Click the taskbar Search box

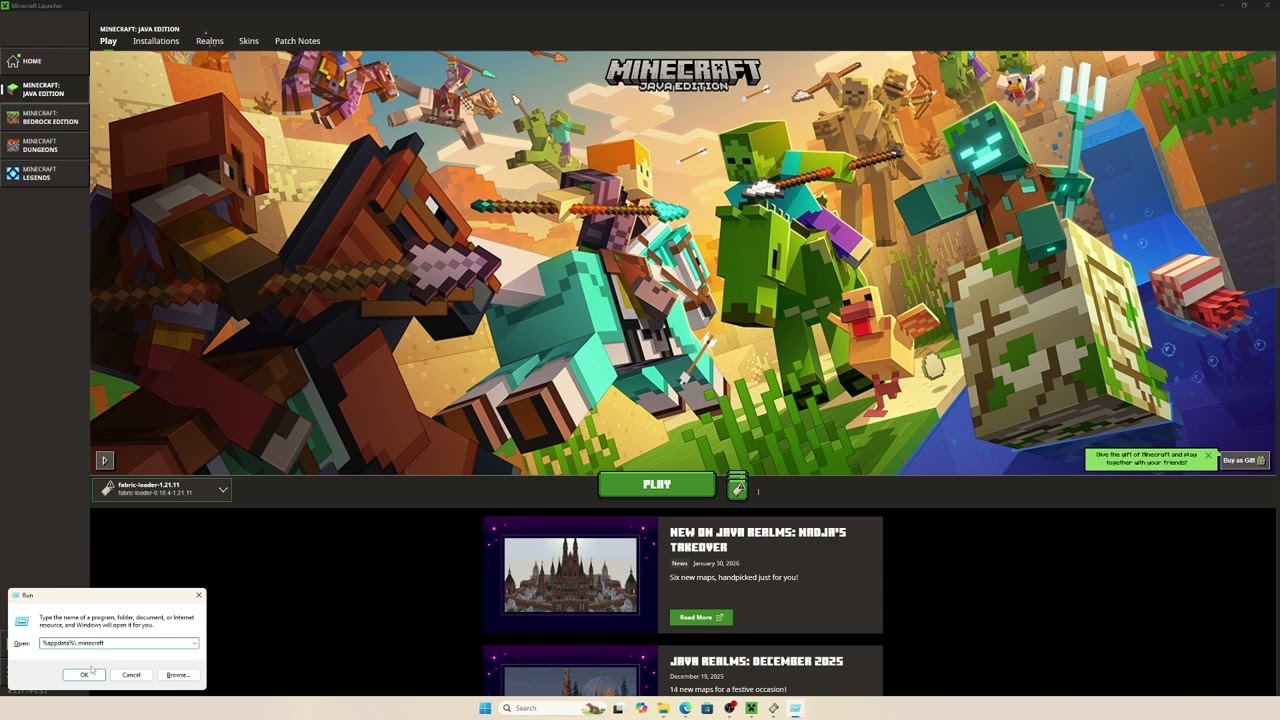pos(553,708)
